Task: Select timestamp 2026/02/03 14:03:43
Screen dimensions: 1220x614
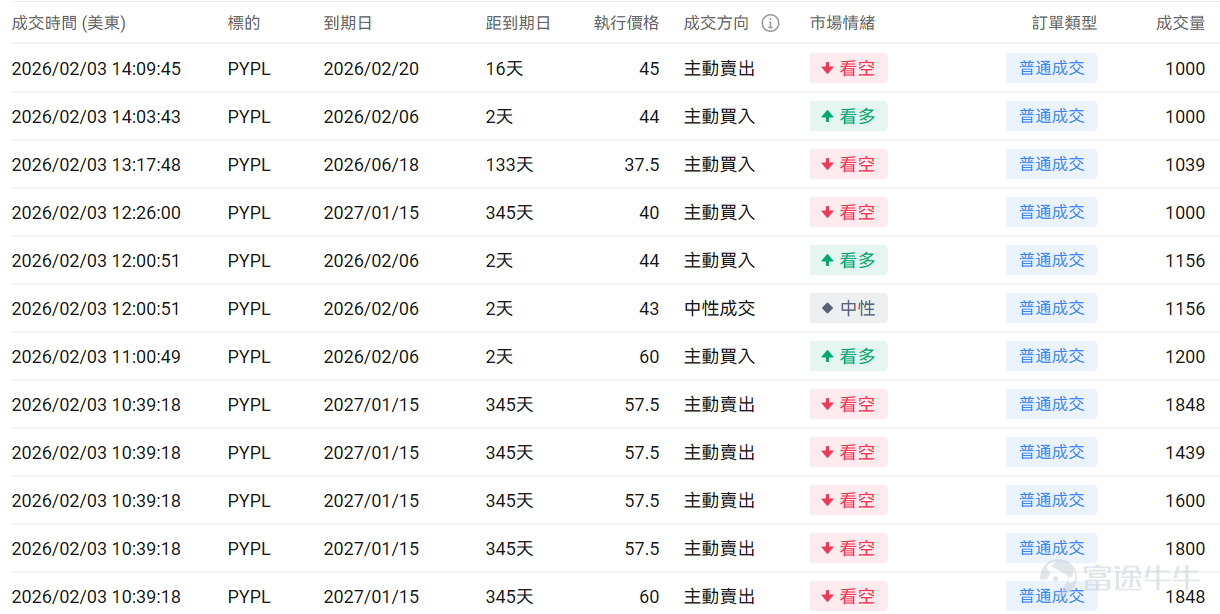Action: point(96,117)
